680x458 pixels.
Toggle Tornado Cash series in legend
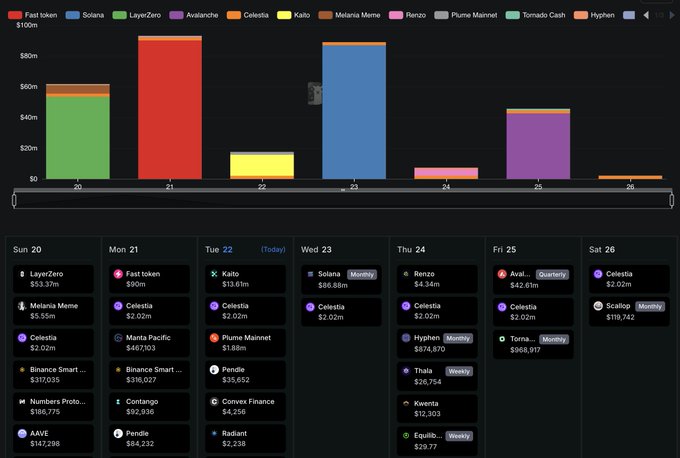[x=535, y=15]
